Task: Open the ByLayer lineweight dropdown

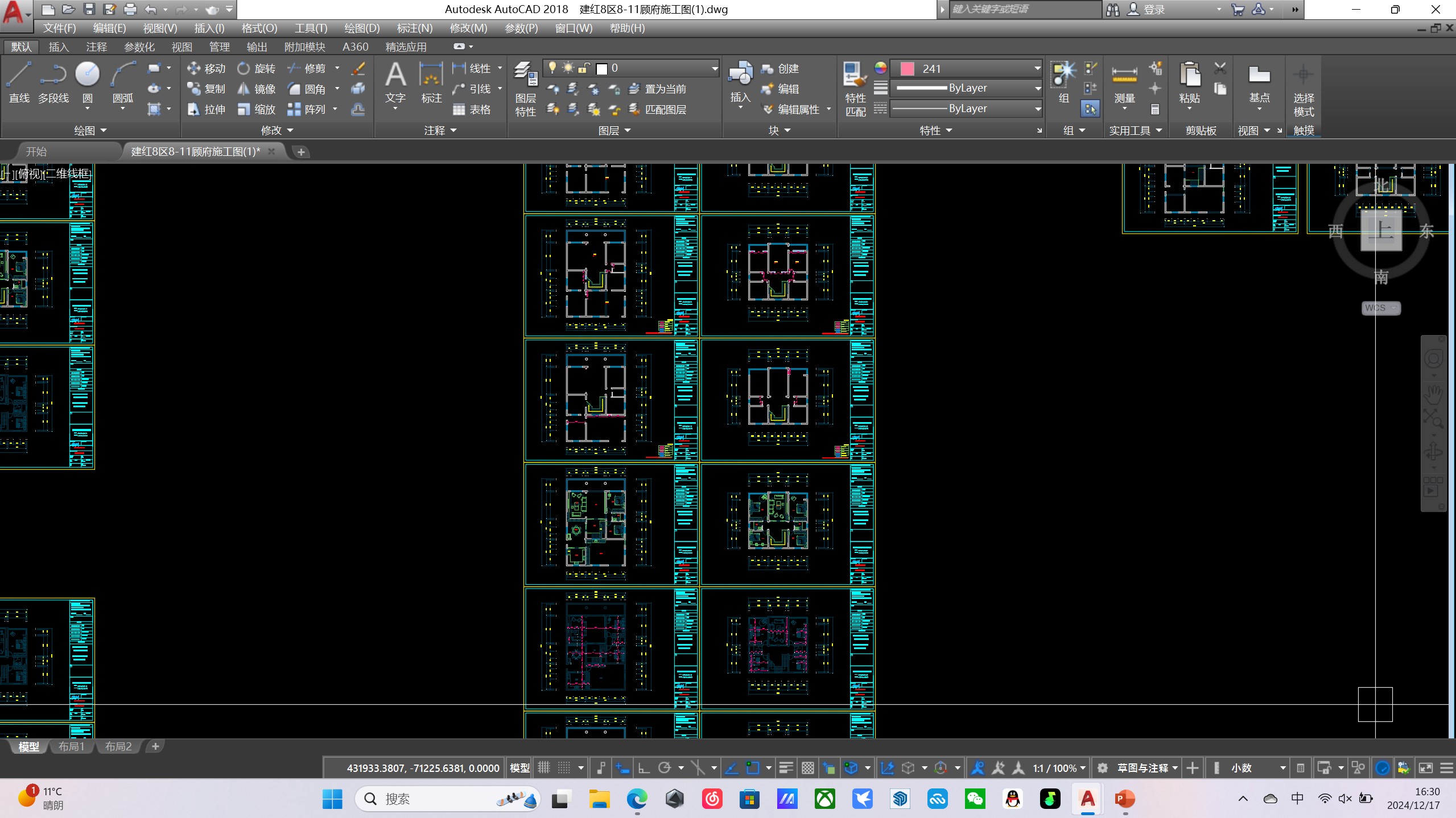Action: pos(1037,88)
